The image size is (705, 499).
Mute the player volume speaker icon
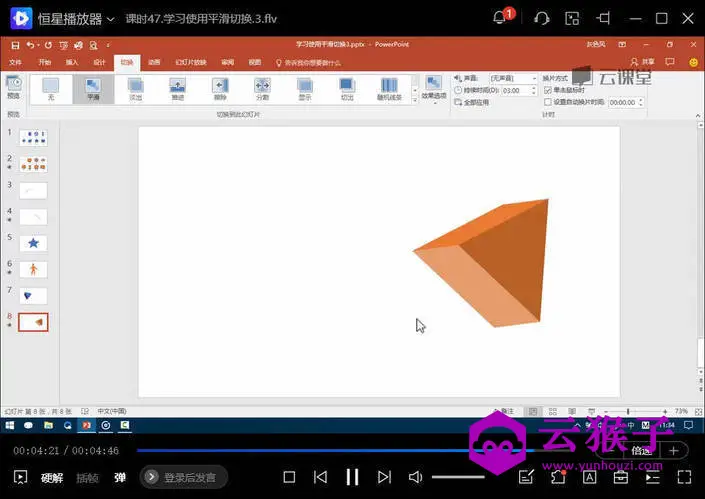pos(415,477)
